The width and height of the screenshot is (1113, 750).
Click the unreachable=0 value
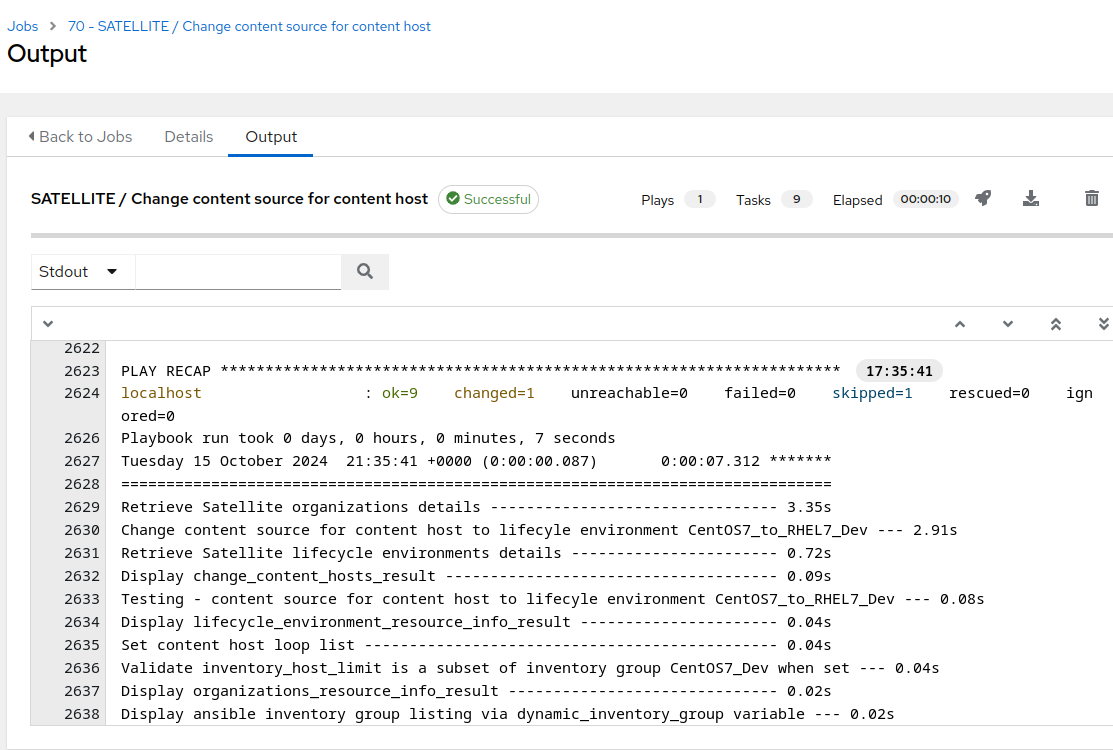(629, 393)
